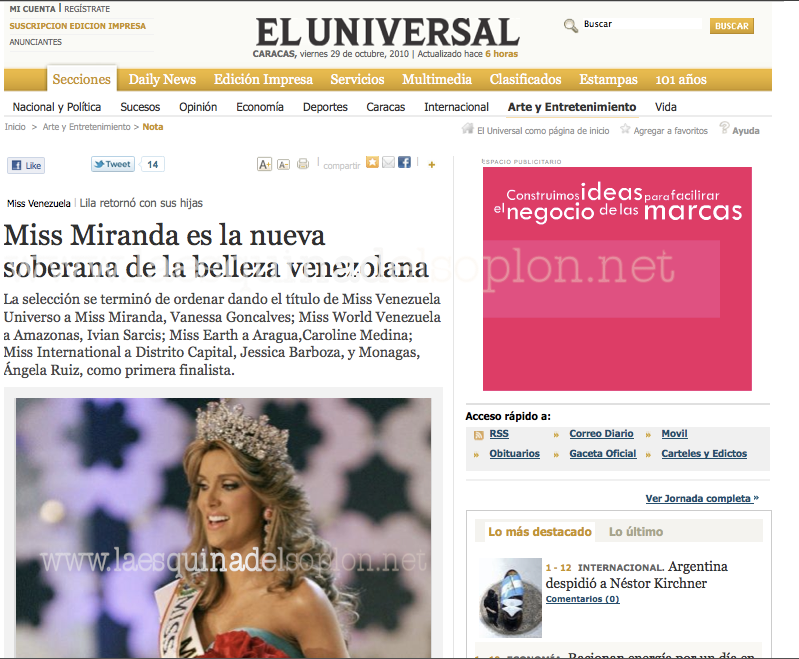Open ANUNCIANTES link
The height and width of the screenshot is (659, 799).
click(36, 42)
